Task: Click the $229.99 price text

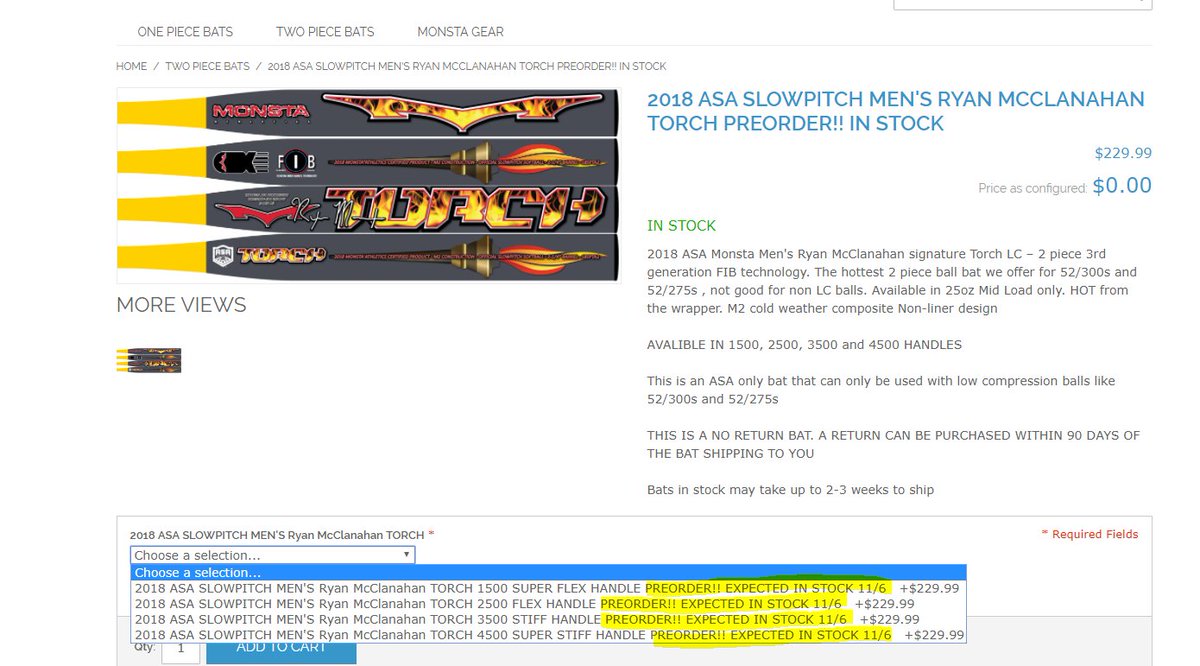Action: coord(1123,153)
